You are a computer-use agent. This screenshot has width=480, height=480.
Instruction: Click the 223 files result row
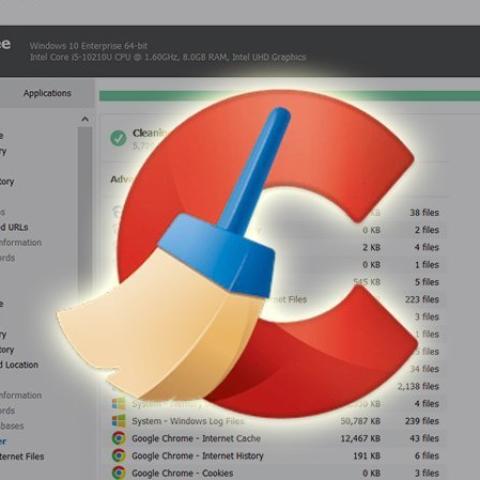coord(422,299)
